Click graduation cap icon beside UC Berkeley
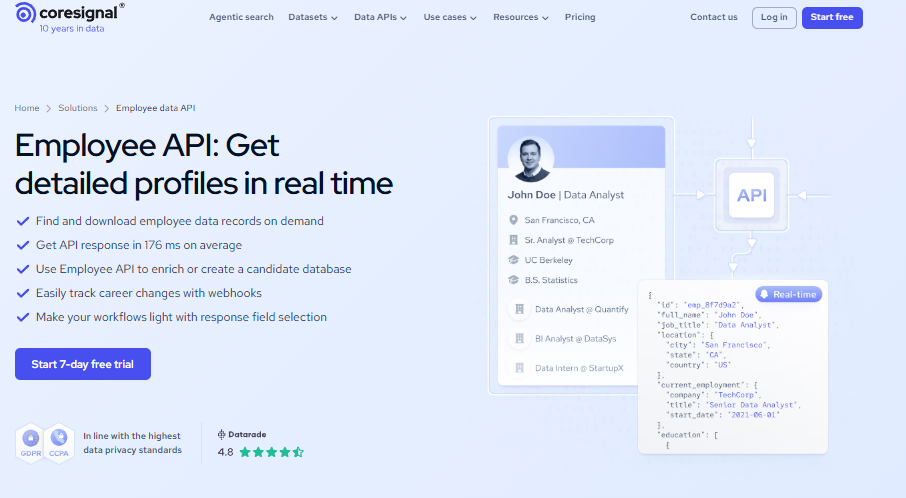The image size is (906, 498). (x=513, y=260)
